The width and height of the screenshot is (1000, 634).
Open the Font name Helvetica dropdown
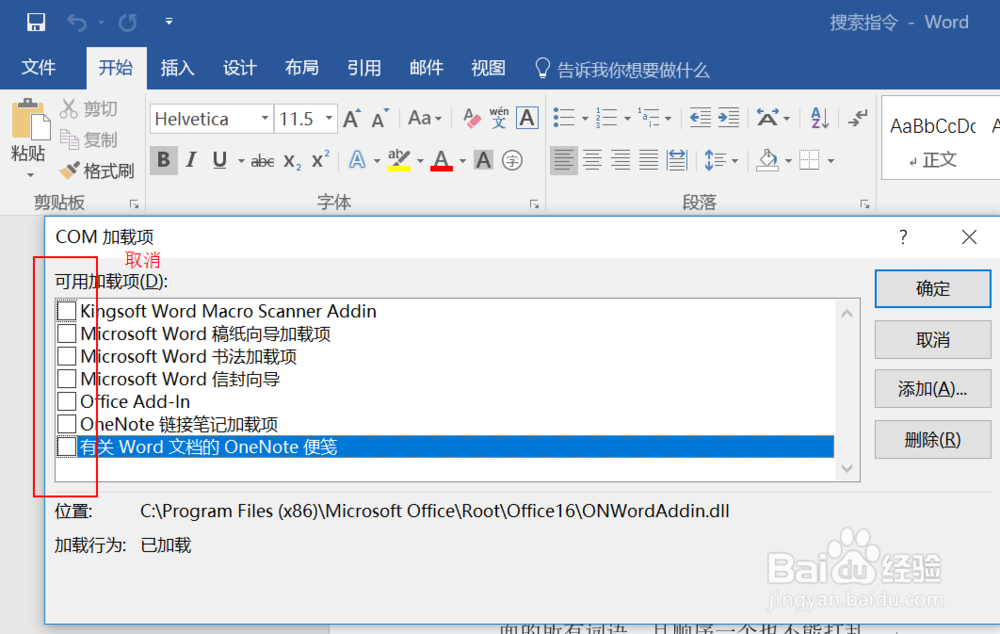(265, 119)
